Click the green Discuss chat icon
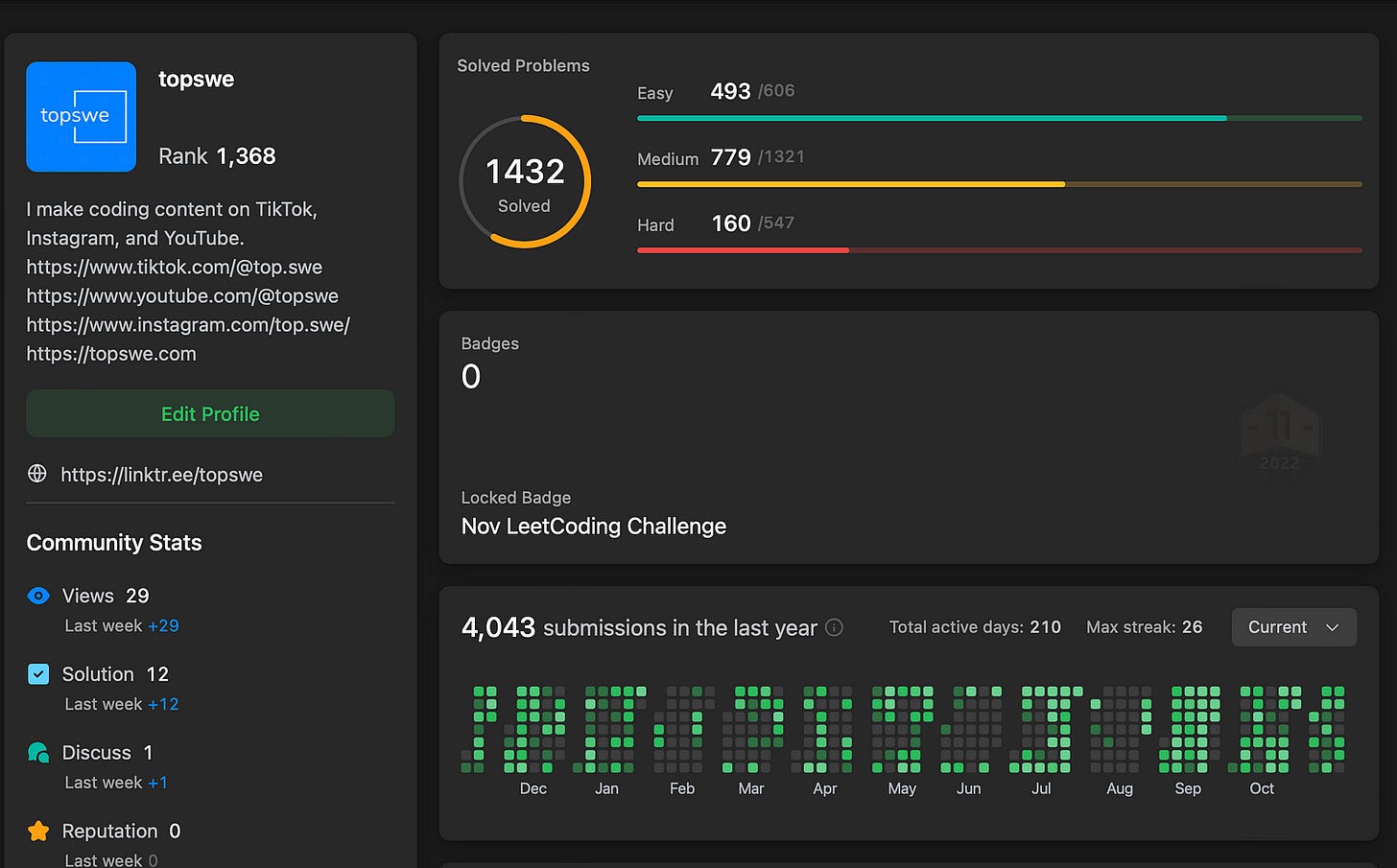This screenshot has height=868, width=1397. tap(38, 753)
